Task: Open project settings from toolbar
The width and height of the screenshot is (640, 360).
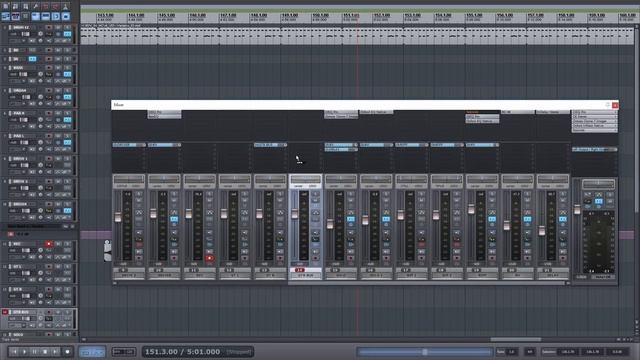Action: [x=36, y=7]
